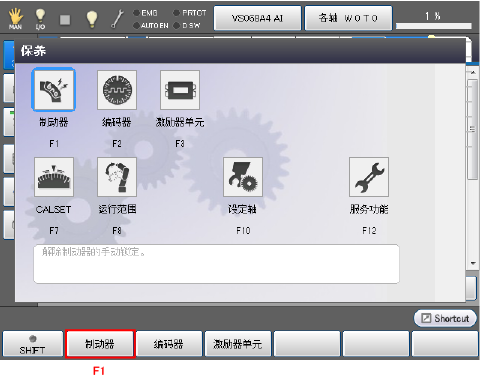Click the VS068A4 AI robot button

click(x=257, y=18)
